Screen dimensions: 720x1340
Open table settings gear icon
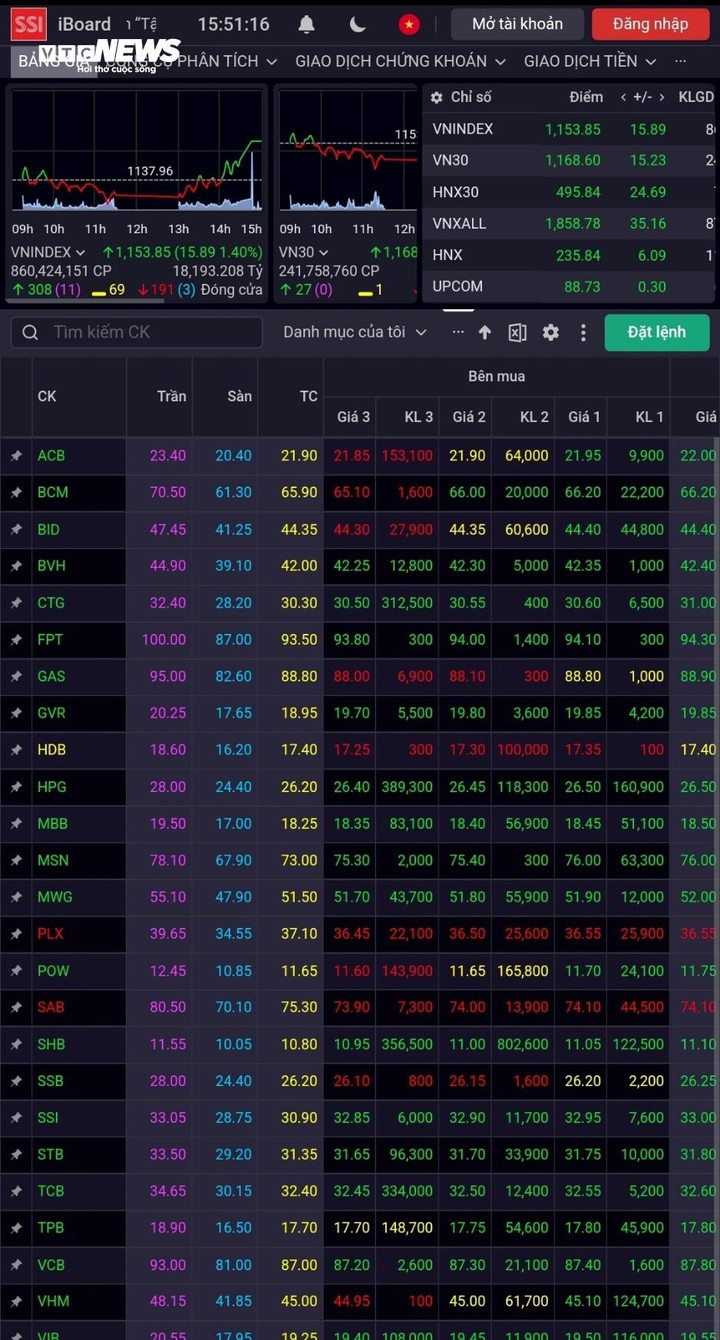[x=551, y=332]
